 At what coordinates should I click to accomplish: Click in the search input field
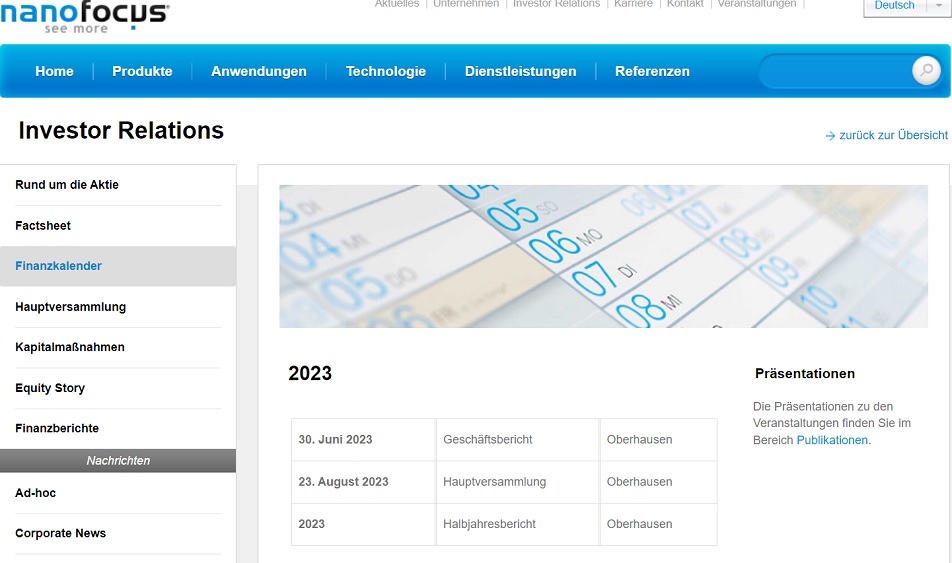tap(836, 71)
